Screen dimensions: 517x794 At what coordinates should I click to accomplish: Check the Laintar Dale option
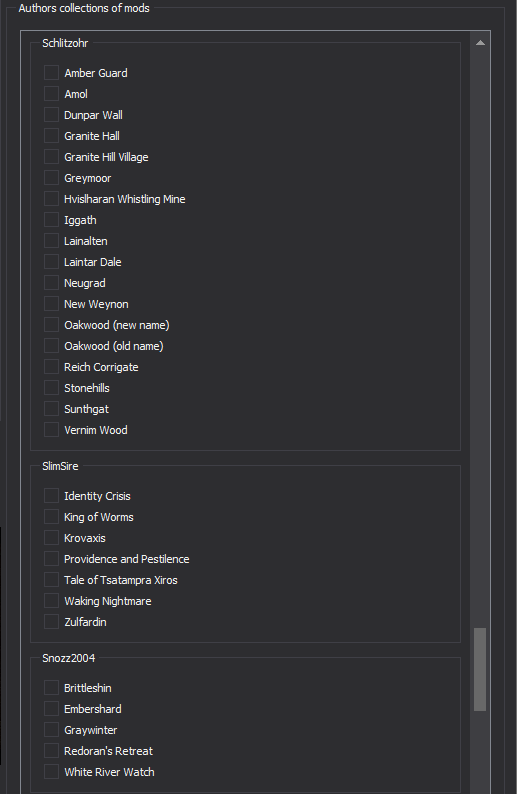51,262
